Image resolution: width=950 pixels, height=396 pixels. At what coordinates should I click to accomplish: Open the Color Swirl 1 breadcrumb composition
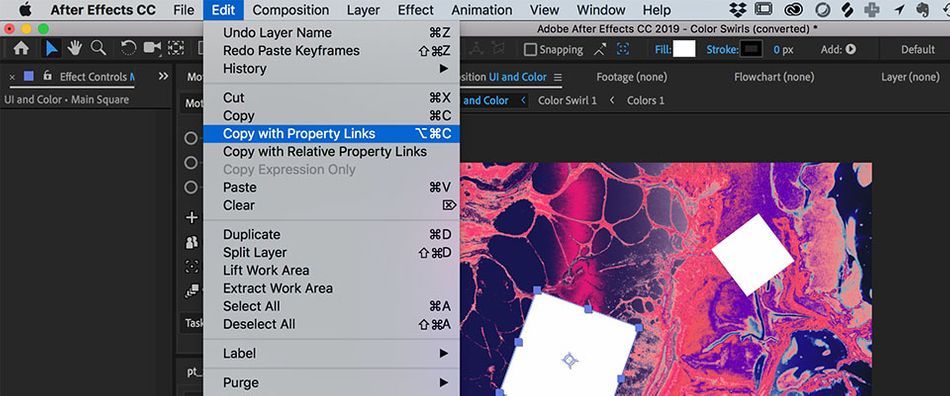567,101
